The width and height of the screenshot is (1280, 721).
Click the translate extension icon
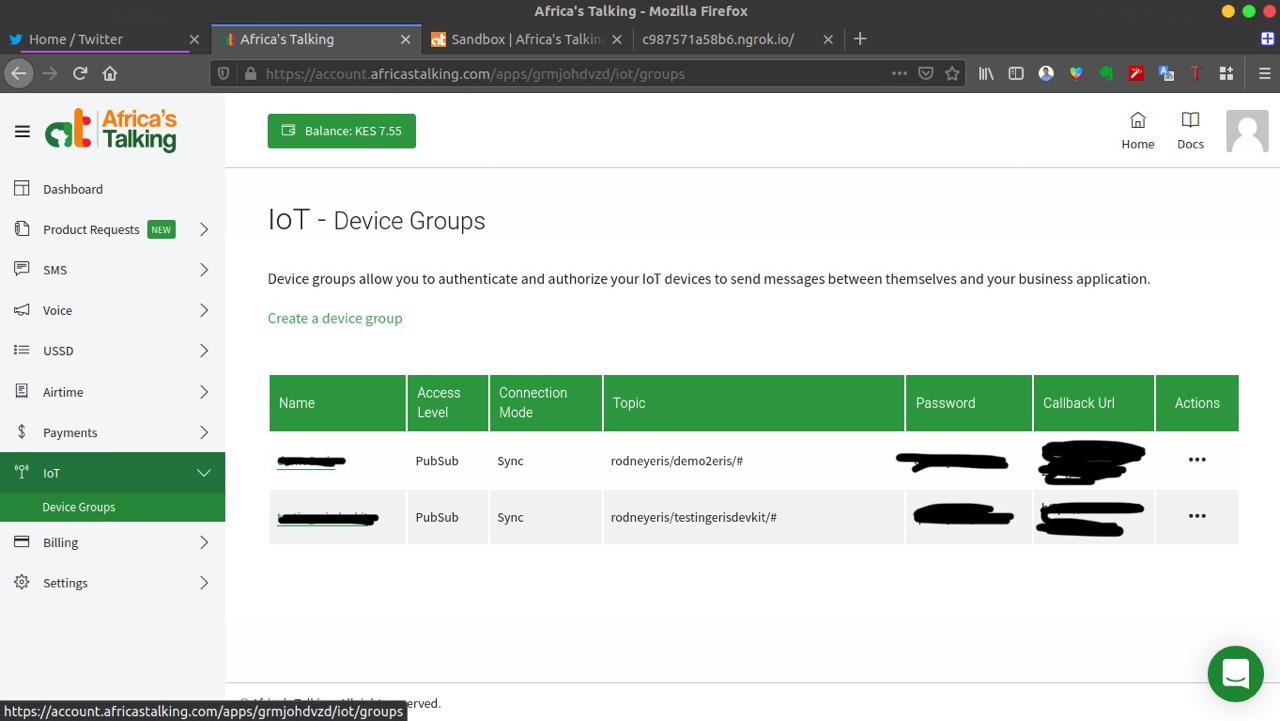(1166, 73)
